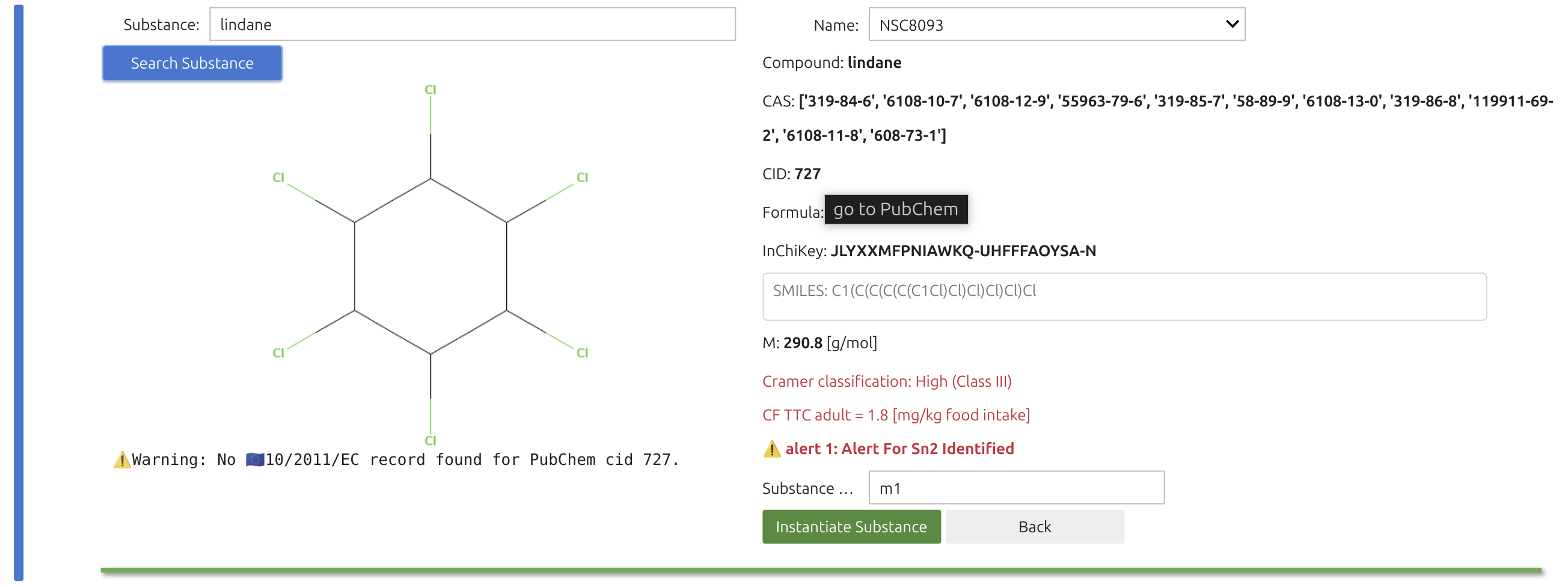Click the CF TTC adult = 1.8 line

coord(895,415)
